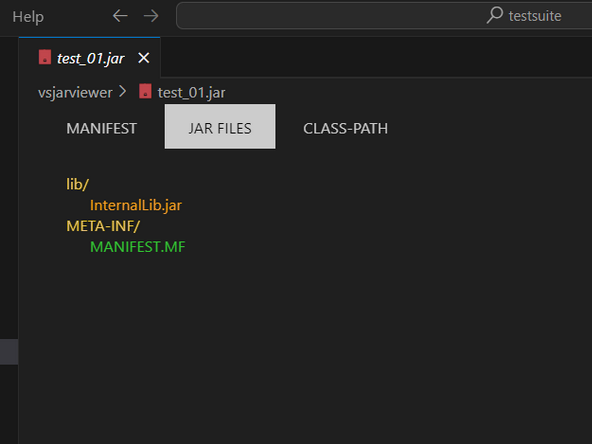Click the red jar icon in tab
592x444 pixels.
(45, 57)
